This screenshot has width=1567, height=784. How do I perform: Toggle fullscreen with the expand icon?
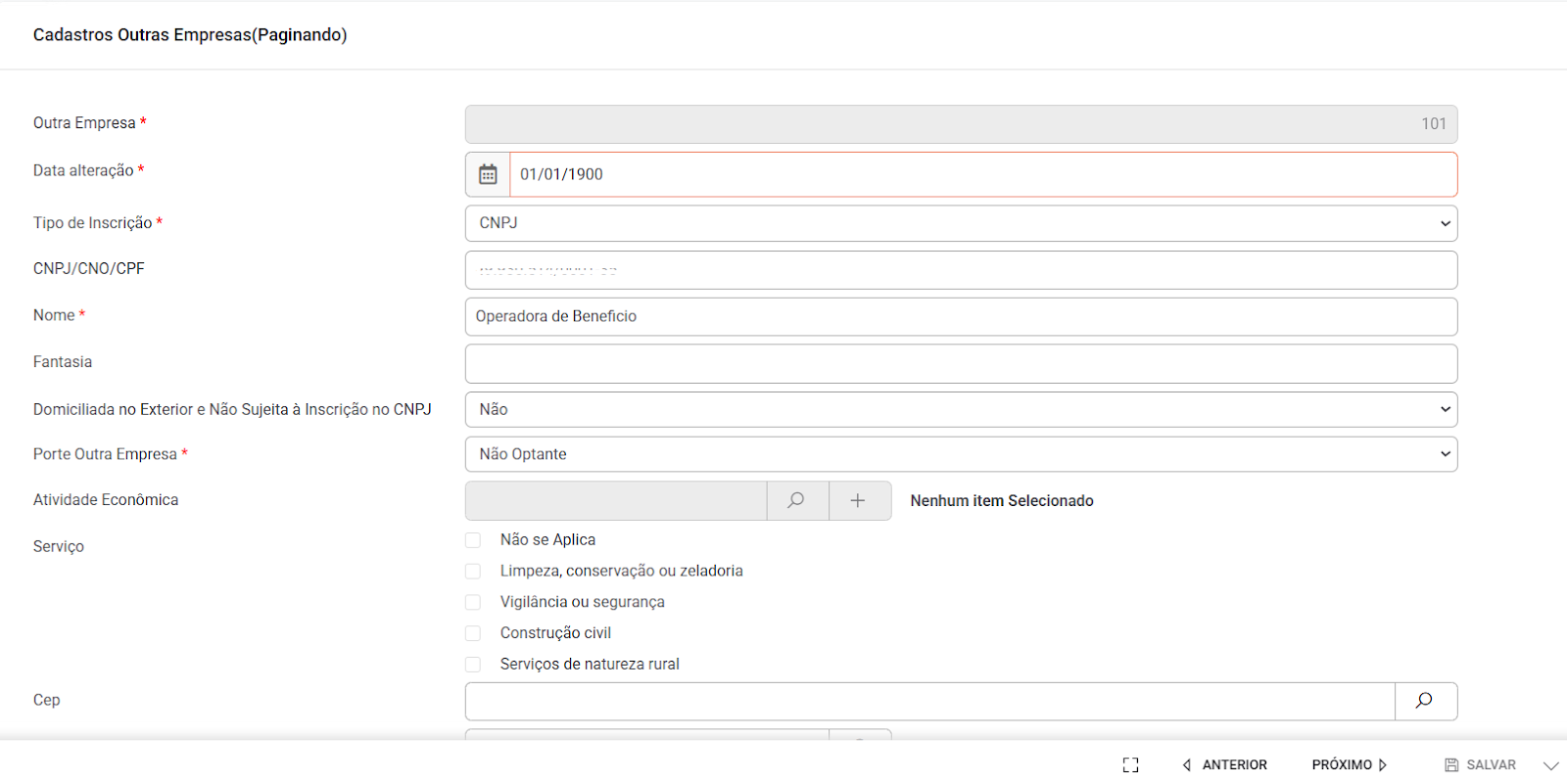pyautogui.click(x=1131, y=765)
